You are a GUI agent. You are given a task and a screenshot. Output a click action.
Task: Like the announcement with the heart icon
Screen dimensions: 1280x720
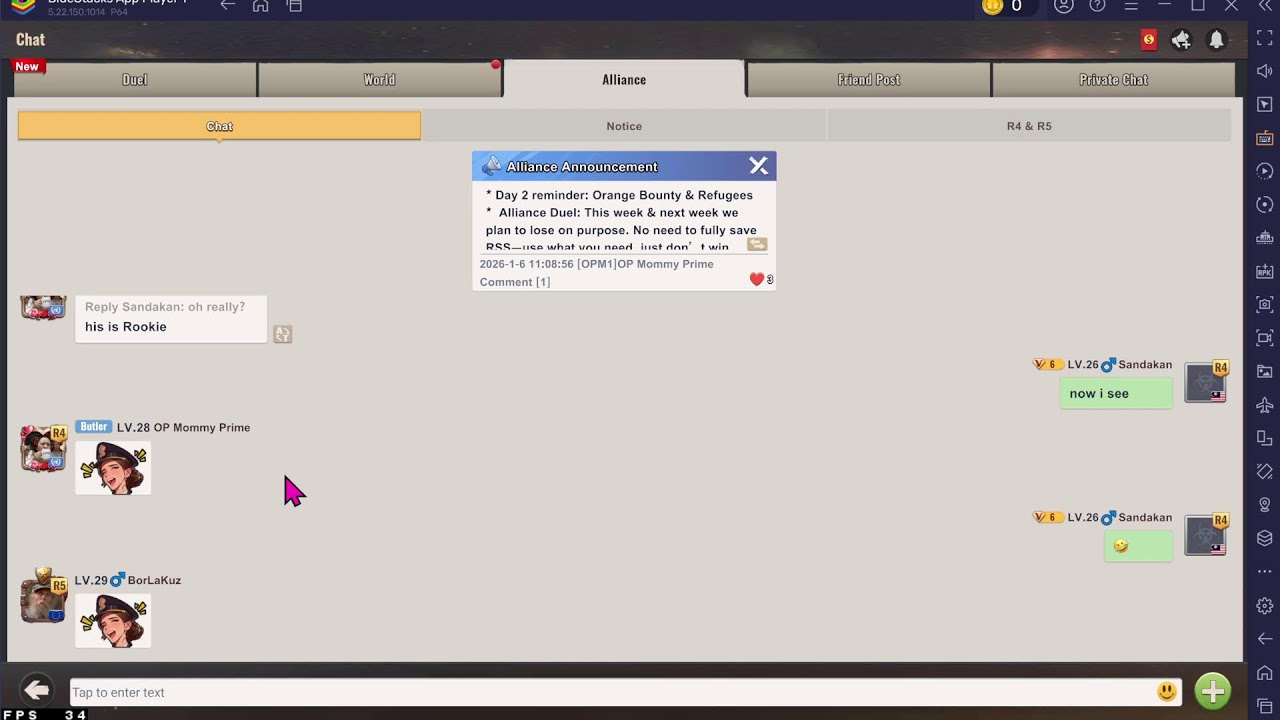(x=757, y=280)
